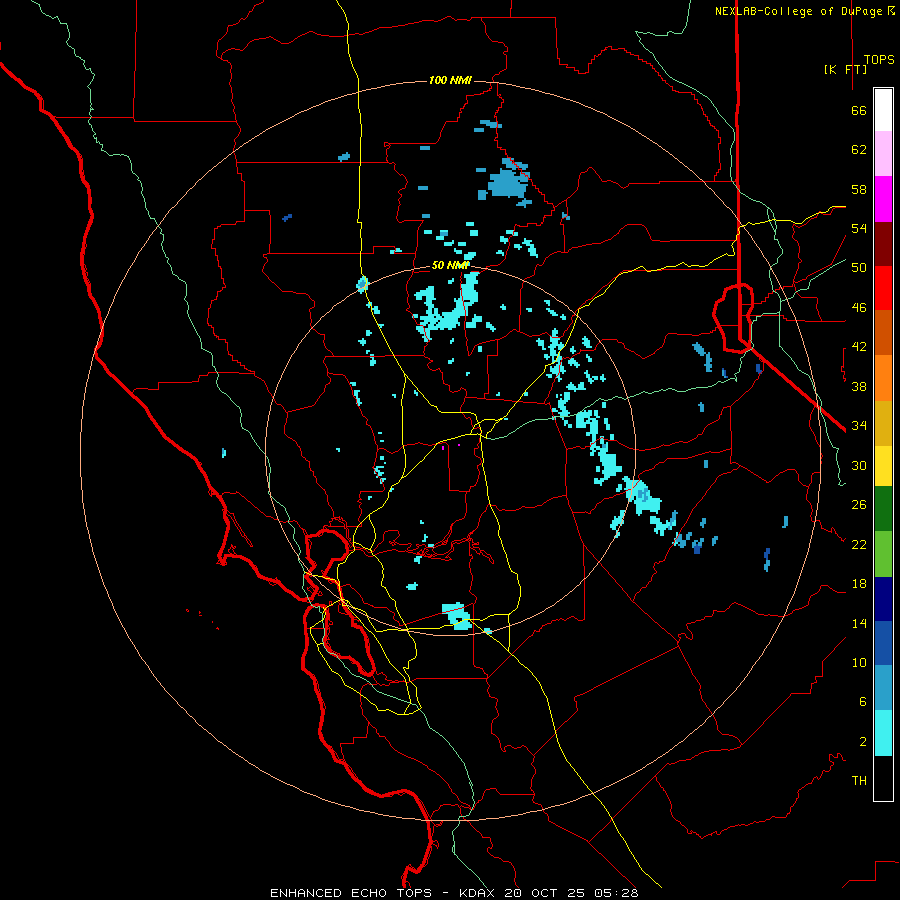Click the 30 legend value
This screenshot has height=900, width=900.
859,465
